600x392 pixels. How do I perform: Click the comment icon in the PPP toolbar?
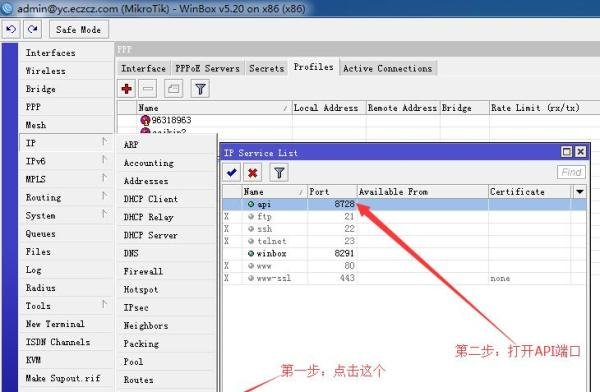tap(173, 89)
